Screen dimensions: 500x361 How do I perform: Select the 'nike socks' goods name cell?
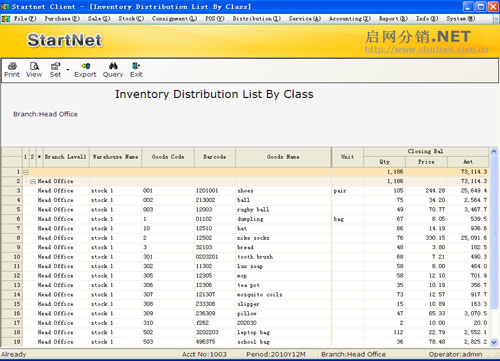[283, 238]
